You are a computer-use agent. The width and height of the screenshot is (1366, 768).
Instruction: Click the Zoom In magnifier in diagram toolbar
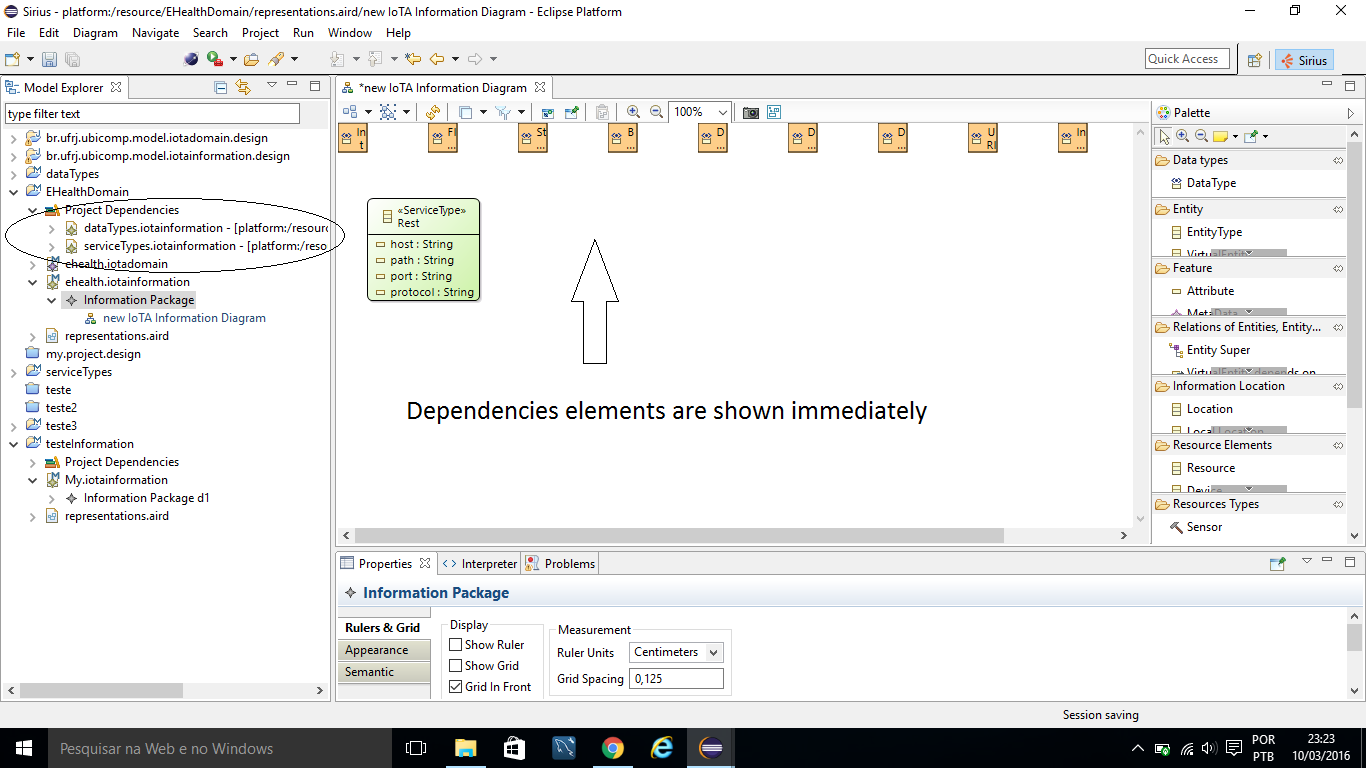[633, 112]
